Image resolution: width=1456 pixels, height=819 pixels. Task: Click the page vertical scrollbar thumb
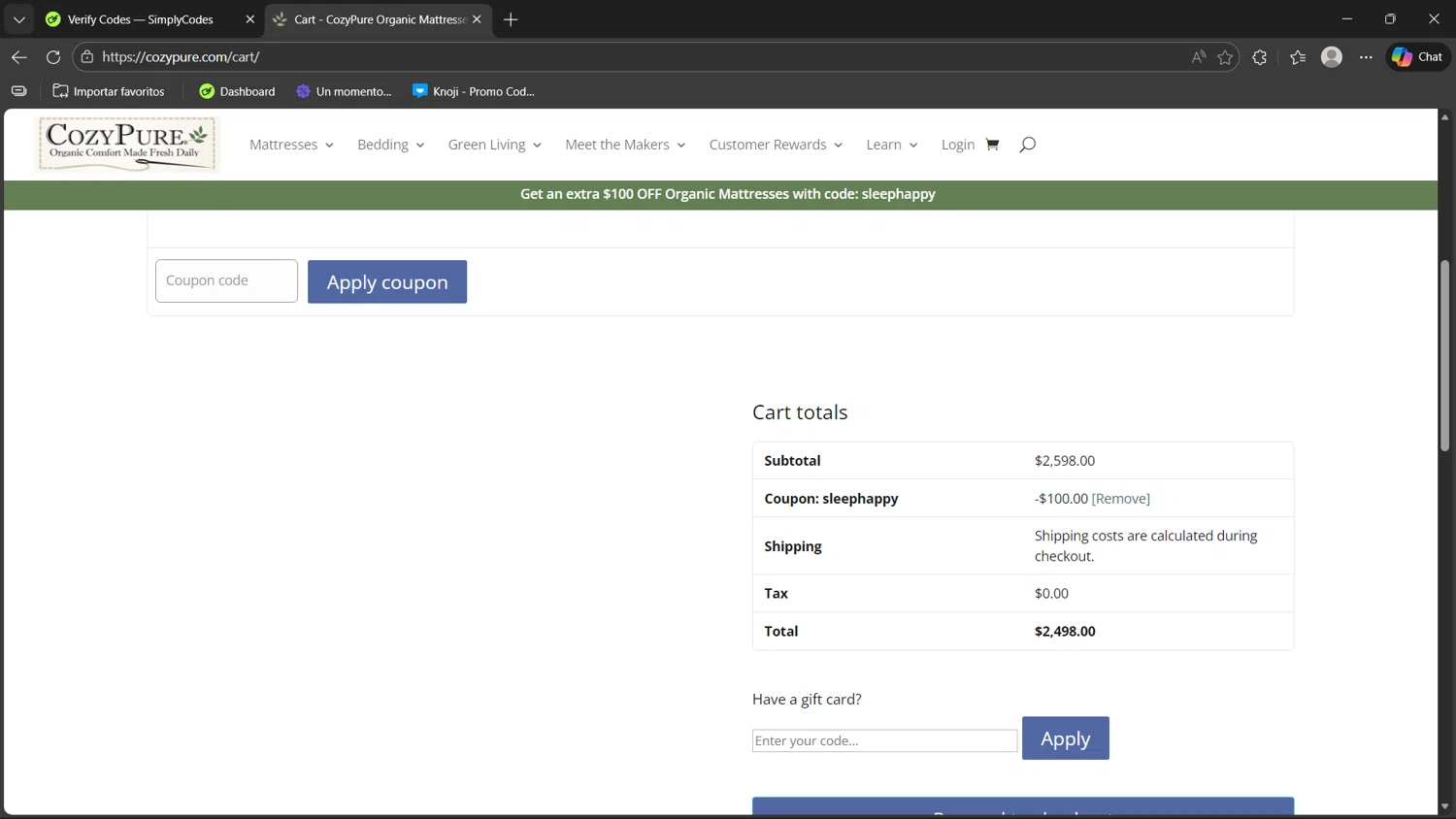coord(1444,355)
